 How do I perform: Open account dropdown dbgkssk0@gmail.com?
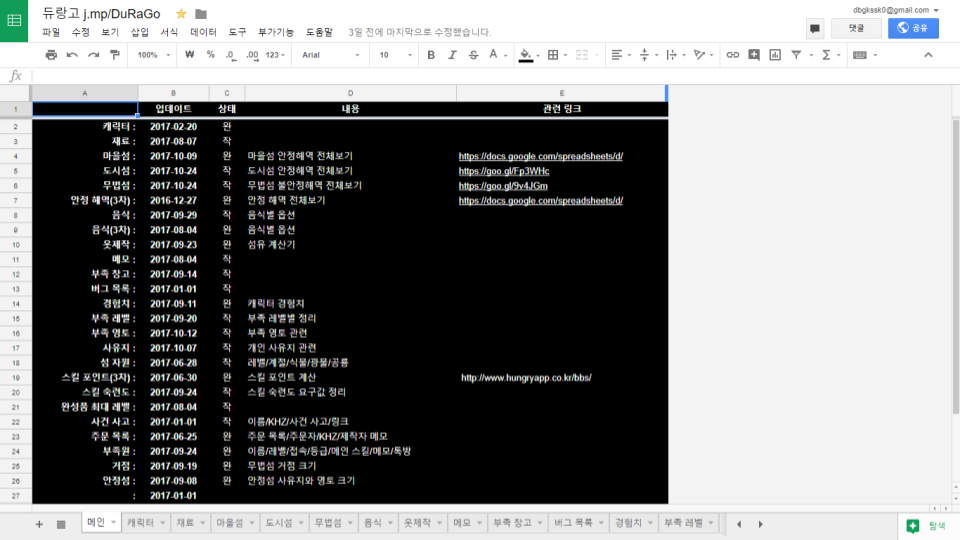tap(896, 10)
